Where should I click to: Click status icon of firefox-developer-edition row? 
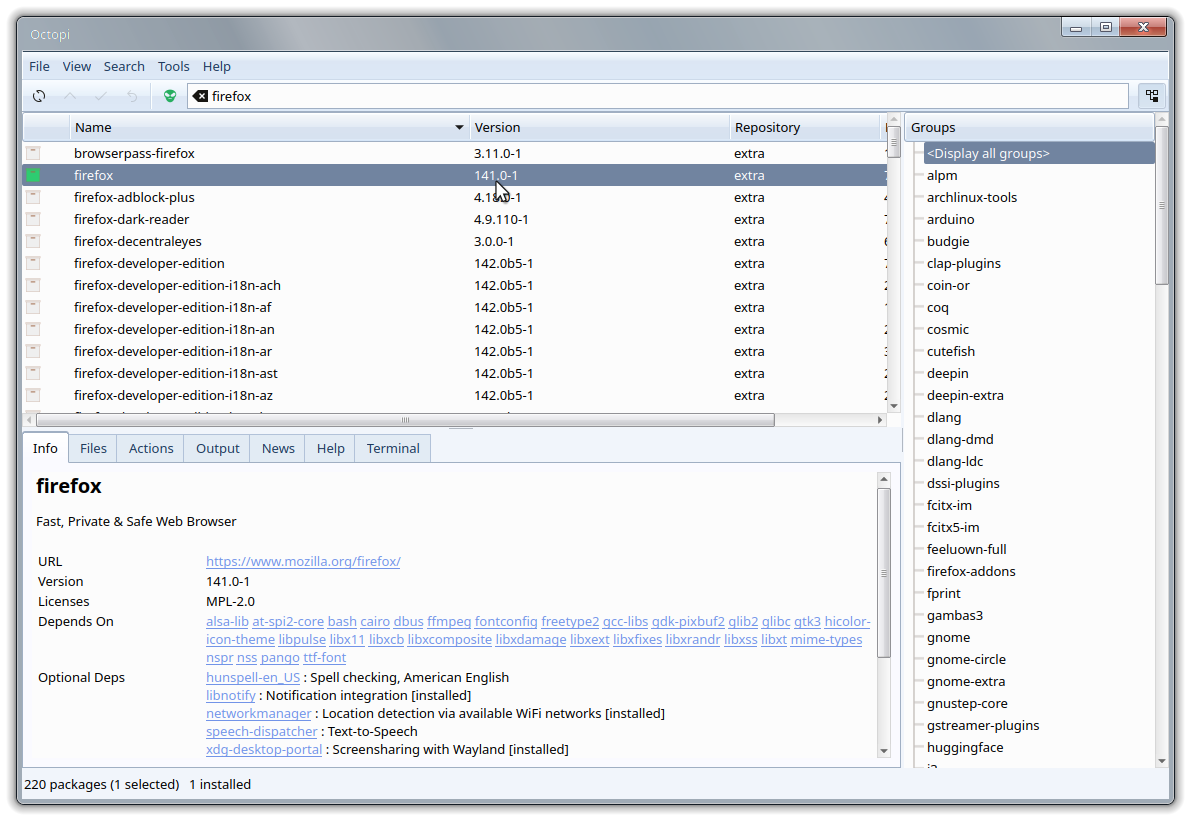coord(33,263)
